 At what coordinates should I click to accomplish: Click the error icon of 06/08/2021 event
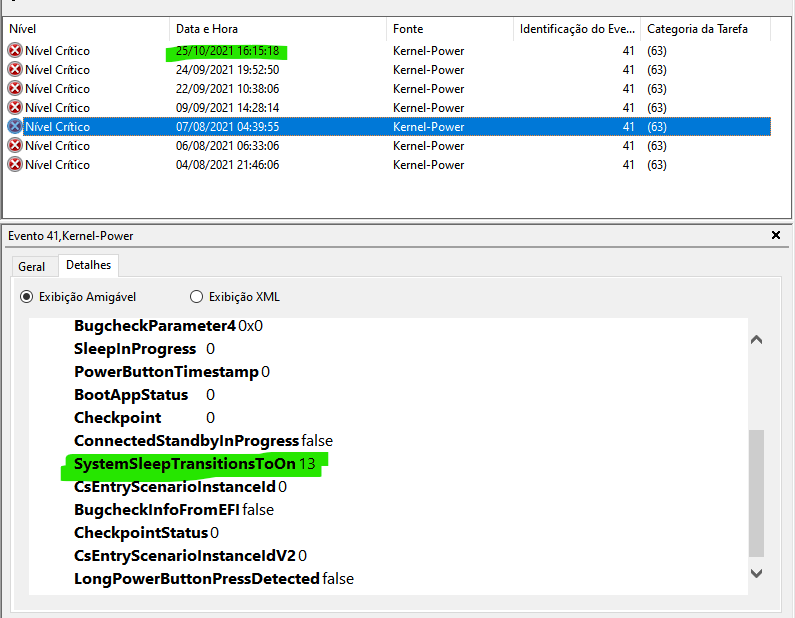coord(15,146)
